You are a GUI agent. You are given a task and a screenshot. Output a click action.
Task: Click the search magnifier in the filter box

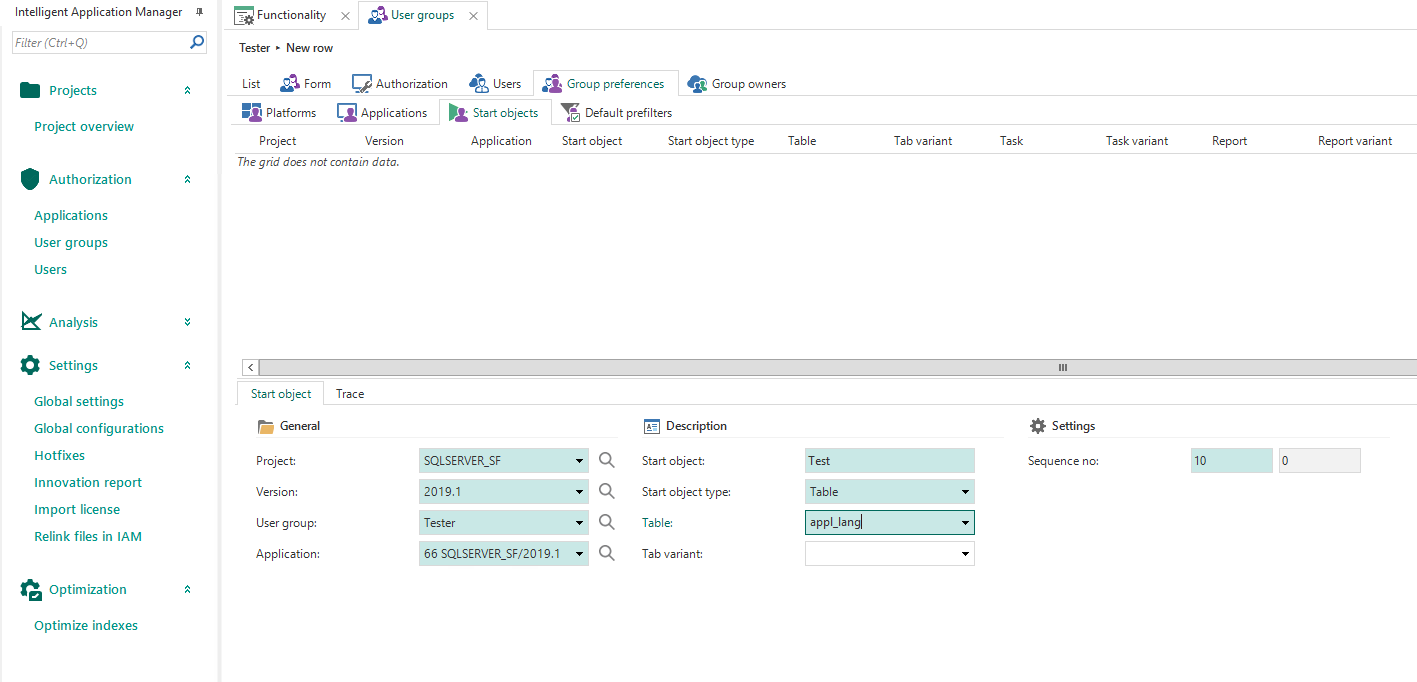pos(197,42)
